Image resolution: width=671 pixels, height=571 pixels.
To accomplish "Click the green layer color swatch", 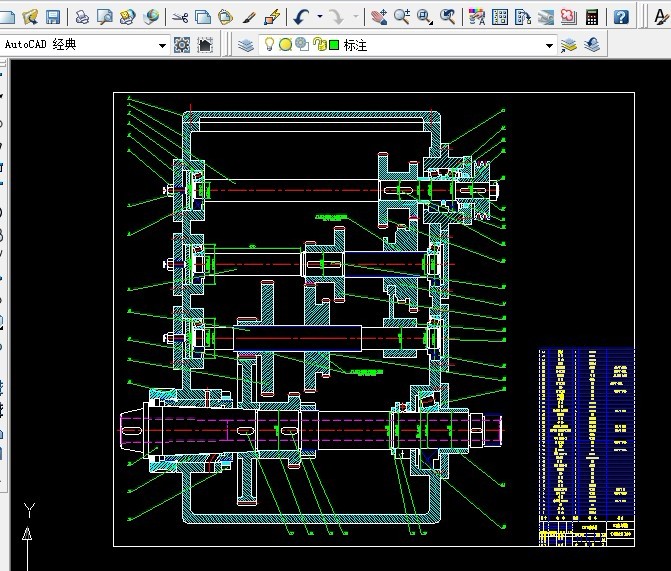I will [334, 45].
